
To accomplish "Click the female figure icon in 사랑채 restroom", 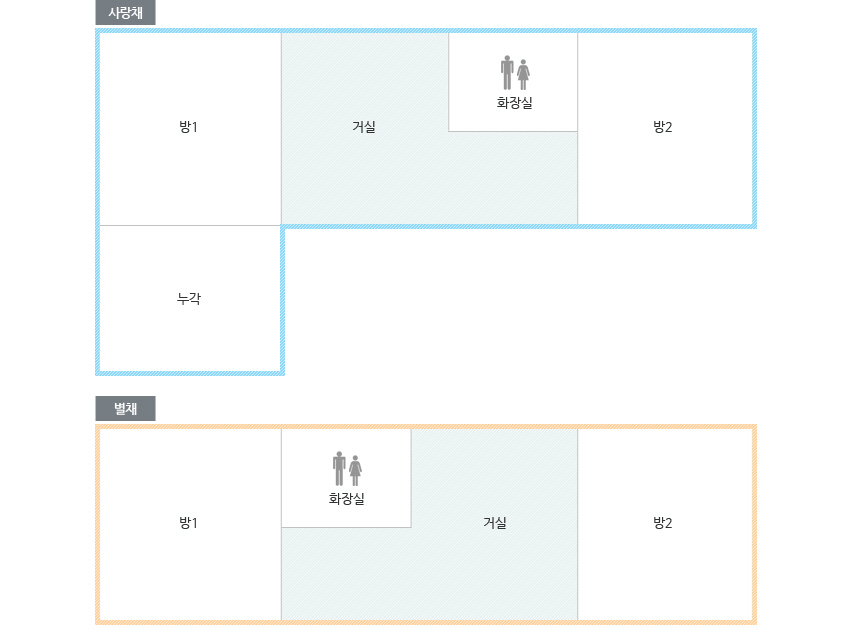I will coord(523,74).
